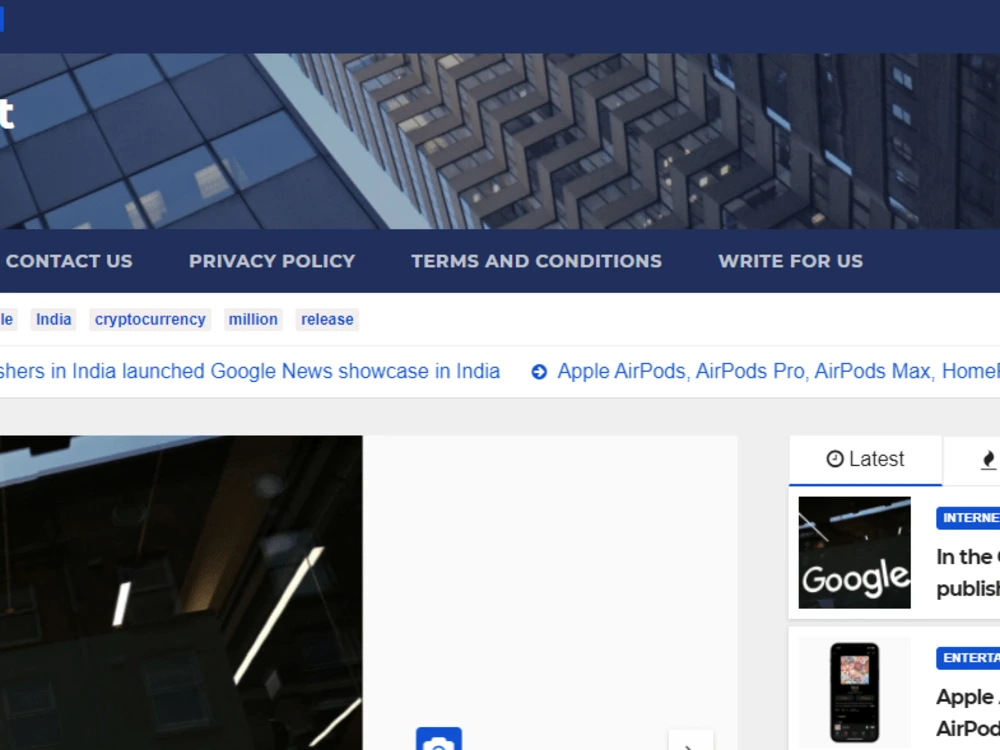Open the Google thumbnail article
Image resolution: width=1000 pixels, height=750 pixels.
tap(855, 552)
